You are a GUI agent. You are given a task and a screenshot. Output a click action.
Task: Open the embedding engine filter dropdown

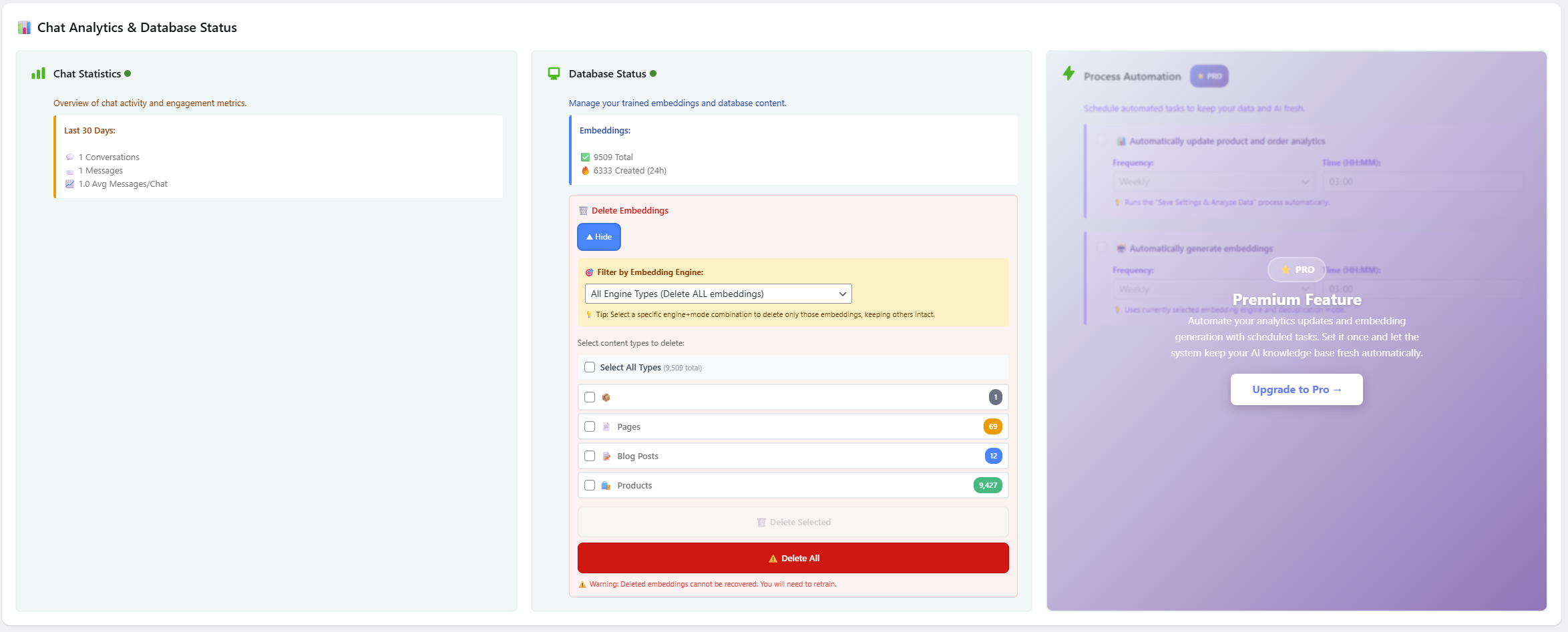tap(718, 294)
